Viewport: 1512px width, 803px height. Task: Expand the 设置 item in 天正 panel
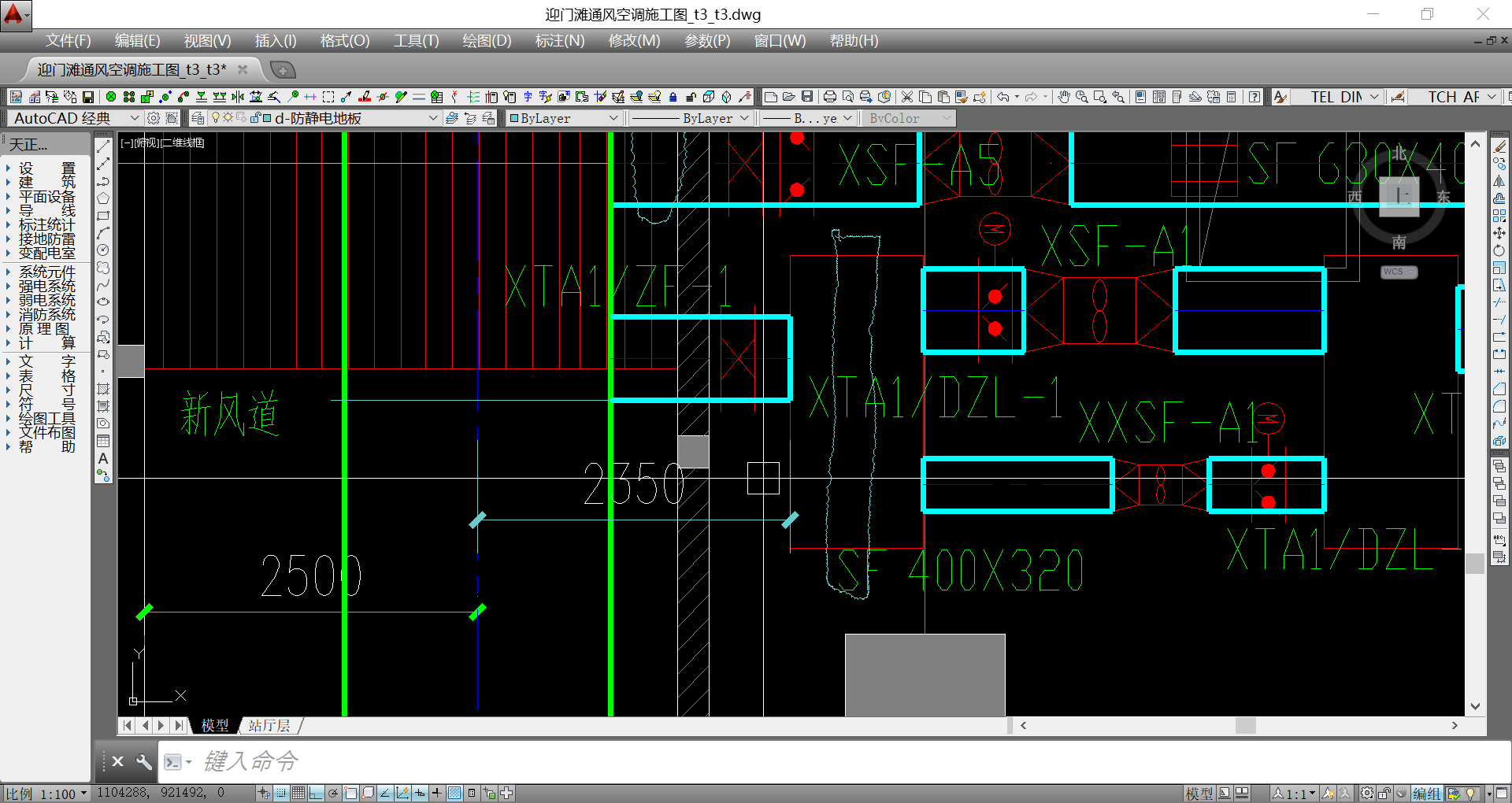pyautogui.click(x=46, y=168)
